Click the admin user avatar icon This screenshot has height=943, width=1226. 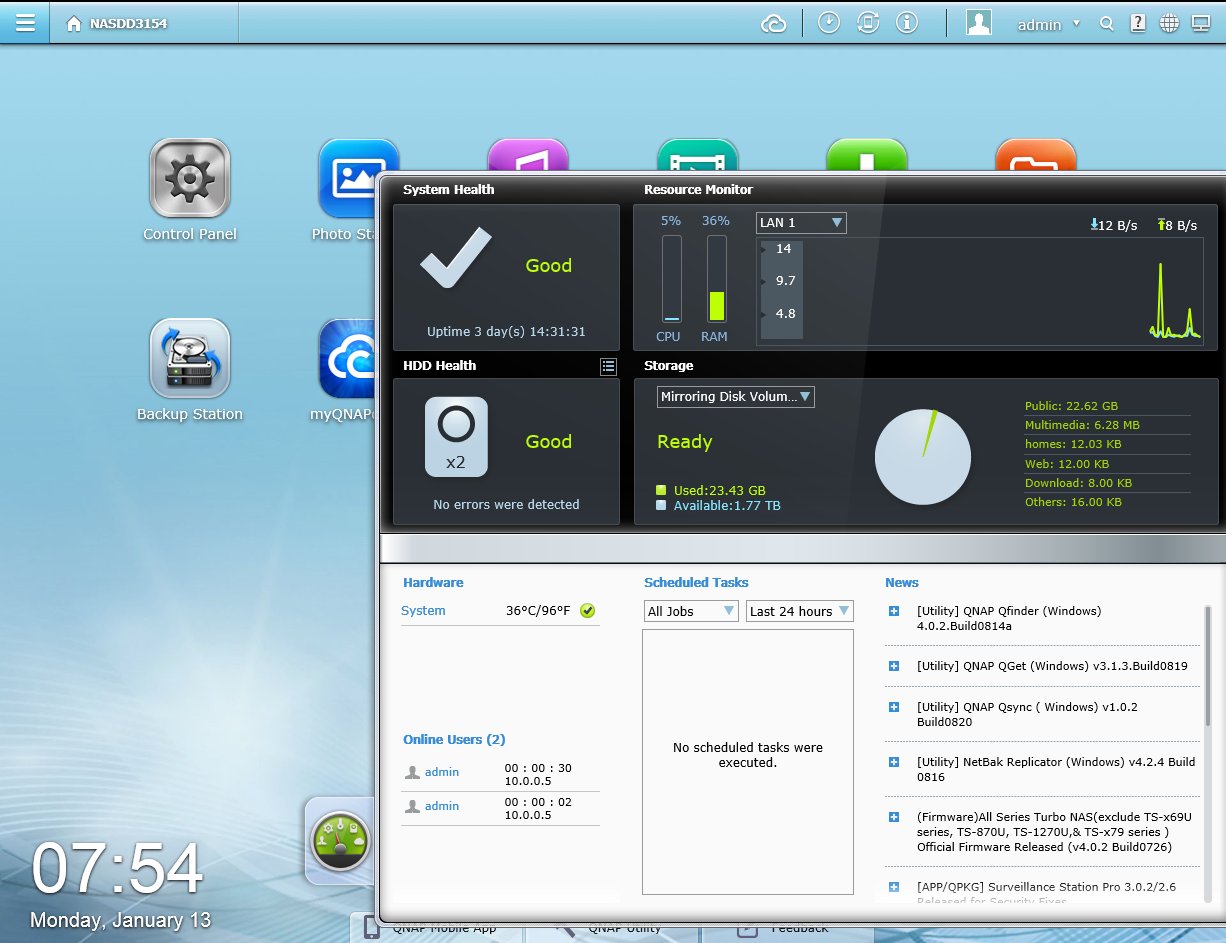979,23
